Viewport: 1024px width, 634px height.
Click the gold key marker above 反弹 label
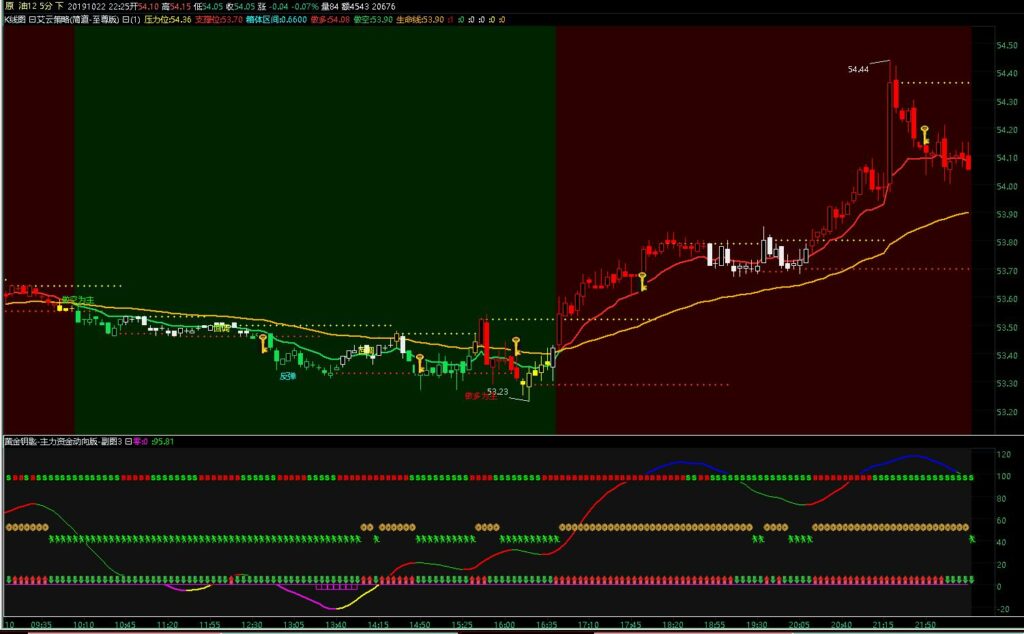pyautogui.click(x=264, y=344)
